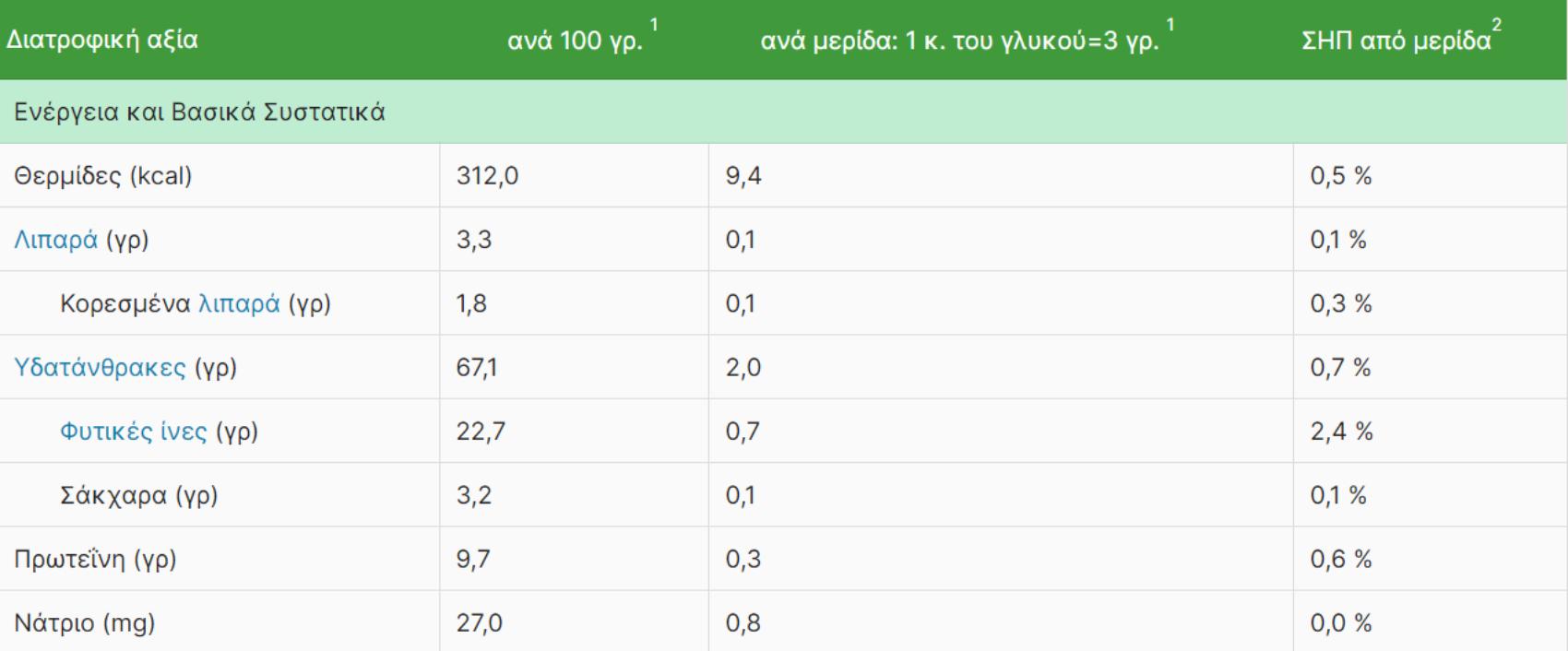The height and width of the screenshot is (651, 1568).
Task: Select the Θερμίδες (kcal) row label
Action: click(x=102, y=176)
